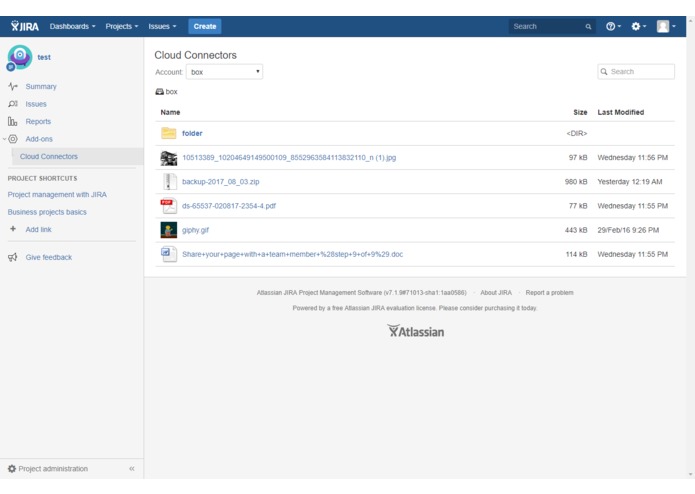The width and height of the screenshot is (695, 494).
Task: Open the help menu icon
Action: (613, 27)
